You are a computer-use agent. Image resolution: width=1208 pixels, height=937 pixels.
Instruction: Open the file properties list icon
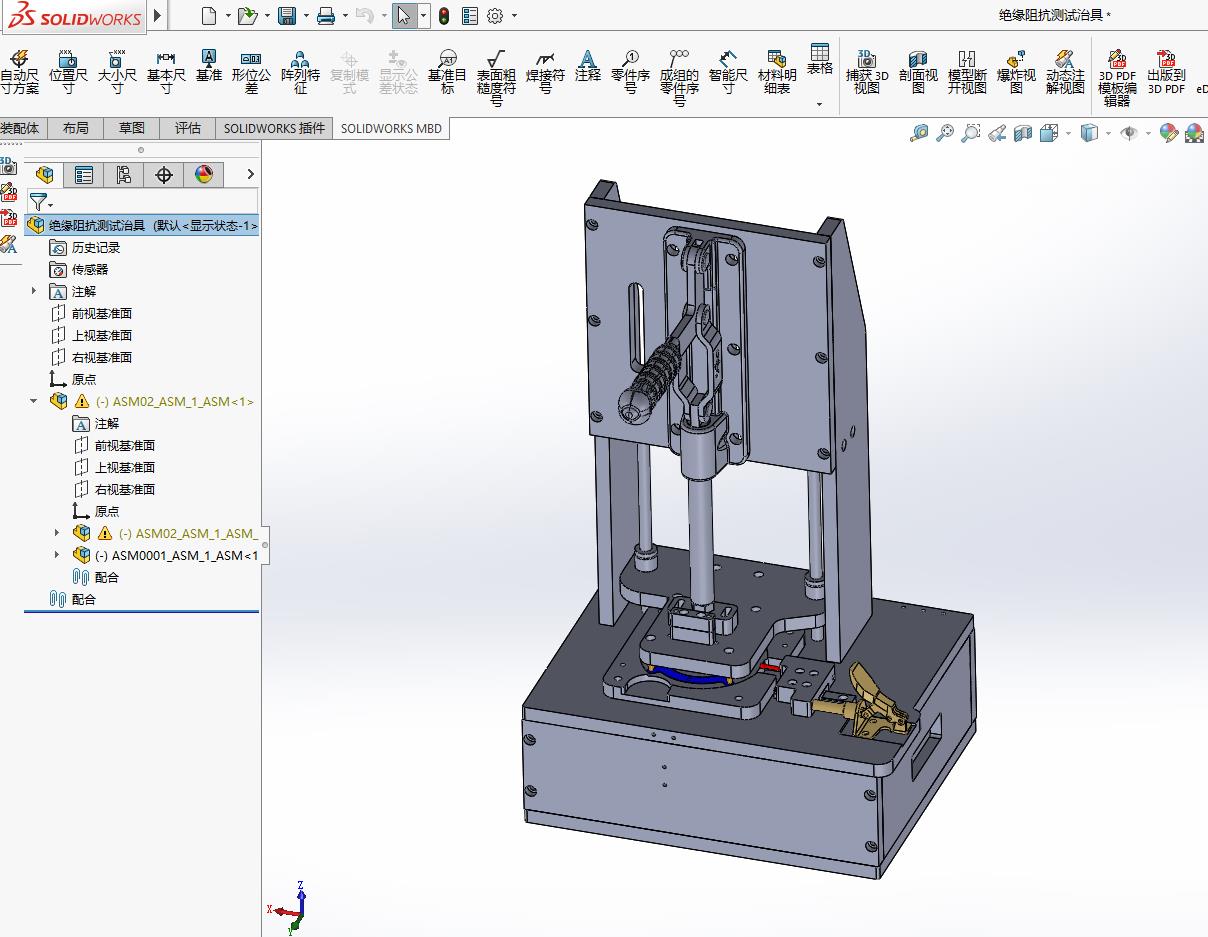tap(470, 15)
